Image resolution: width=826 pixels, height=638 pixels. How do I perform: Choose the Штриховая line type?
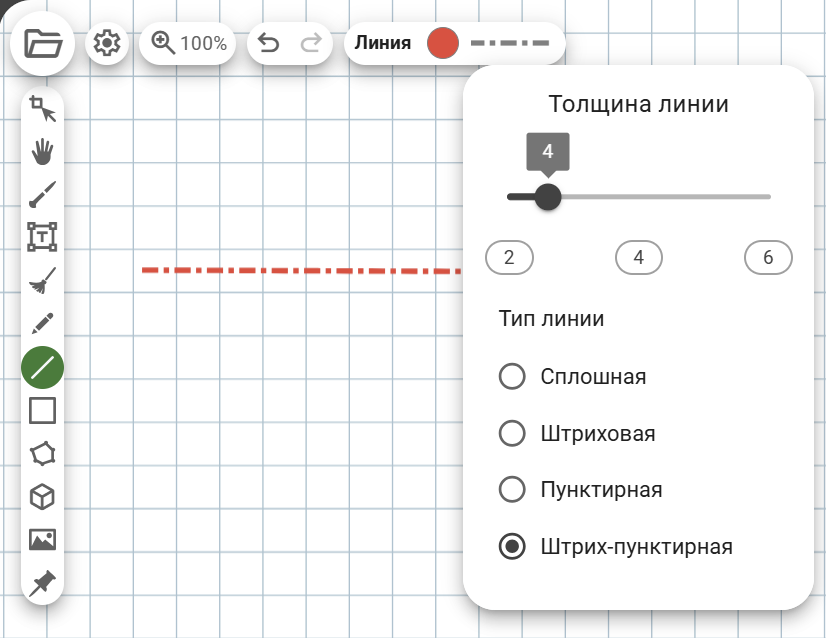click(x=512, y=433)
